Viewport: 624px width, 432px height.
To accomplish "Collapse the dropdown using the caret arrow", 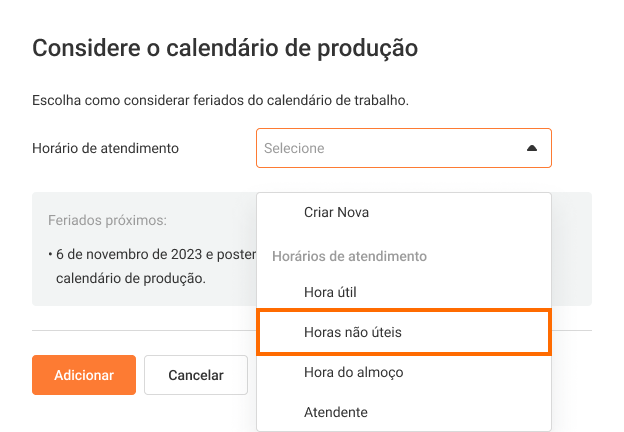I will [x=532, y=148].
